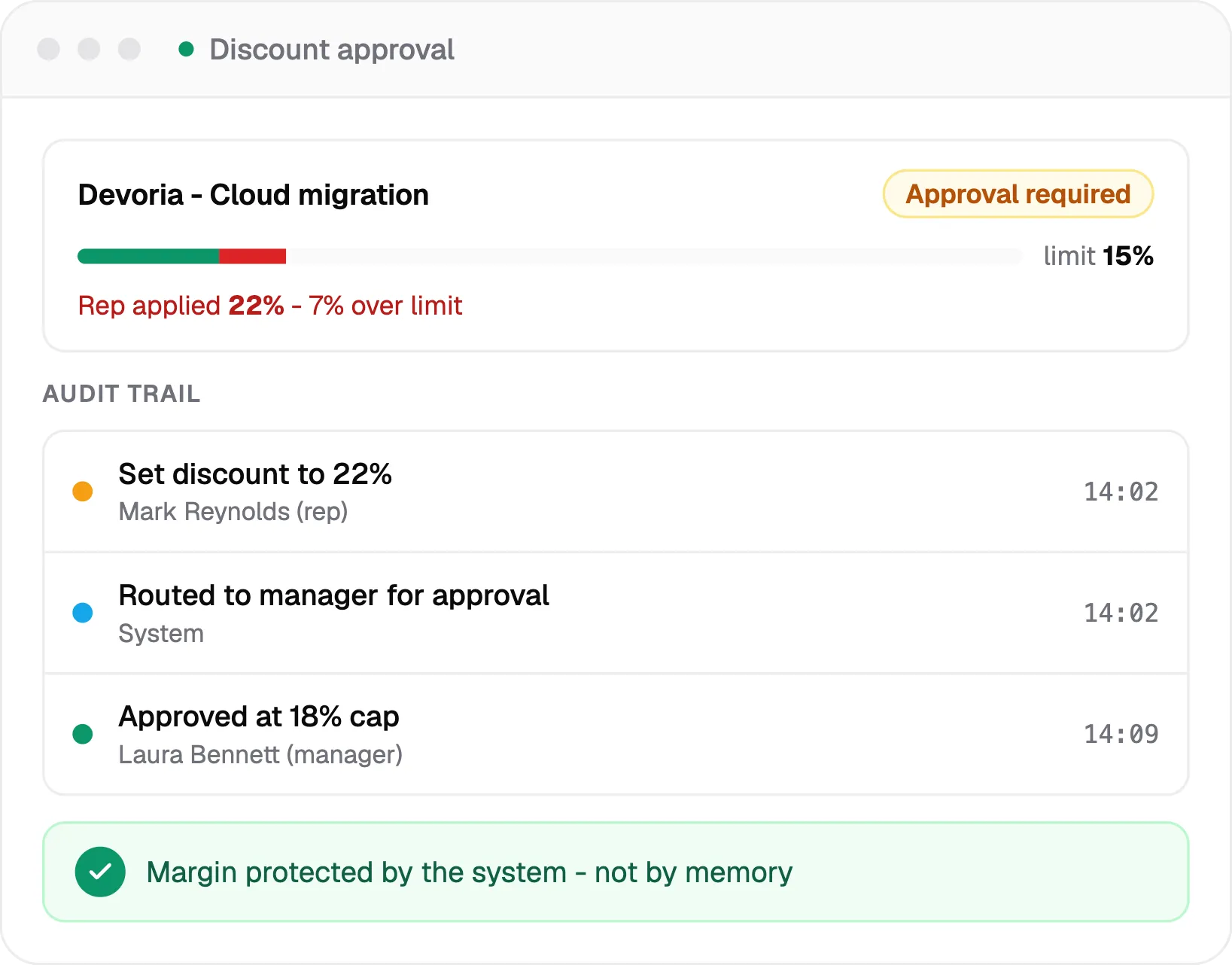Click the green dot beside Approved at 18% cap
This screenshot has height=965, width=1232.
[x=83, y=734]
